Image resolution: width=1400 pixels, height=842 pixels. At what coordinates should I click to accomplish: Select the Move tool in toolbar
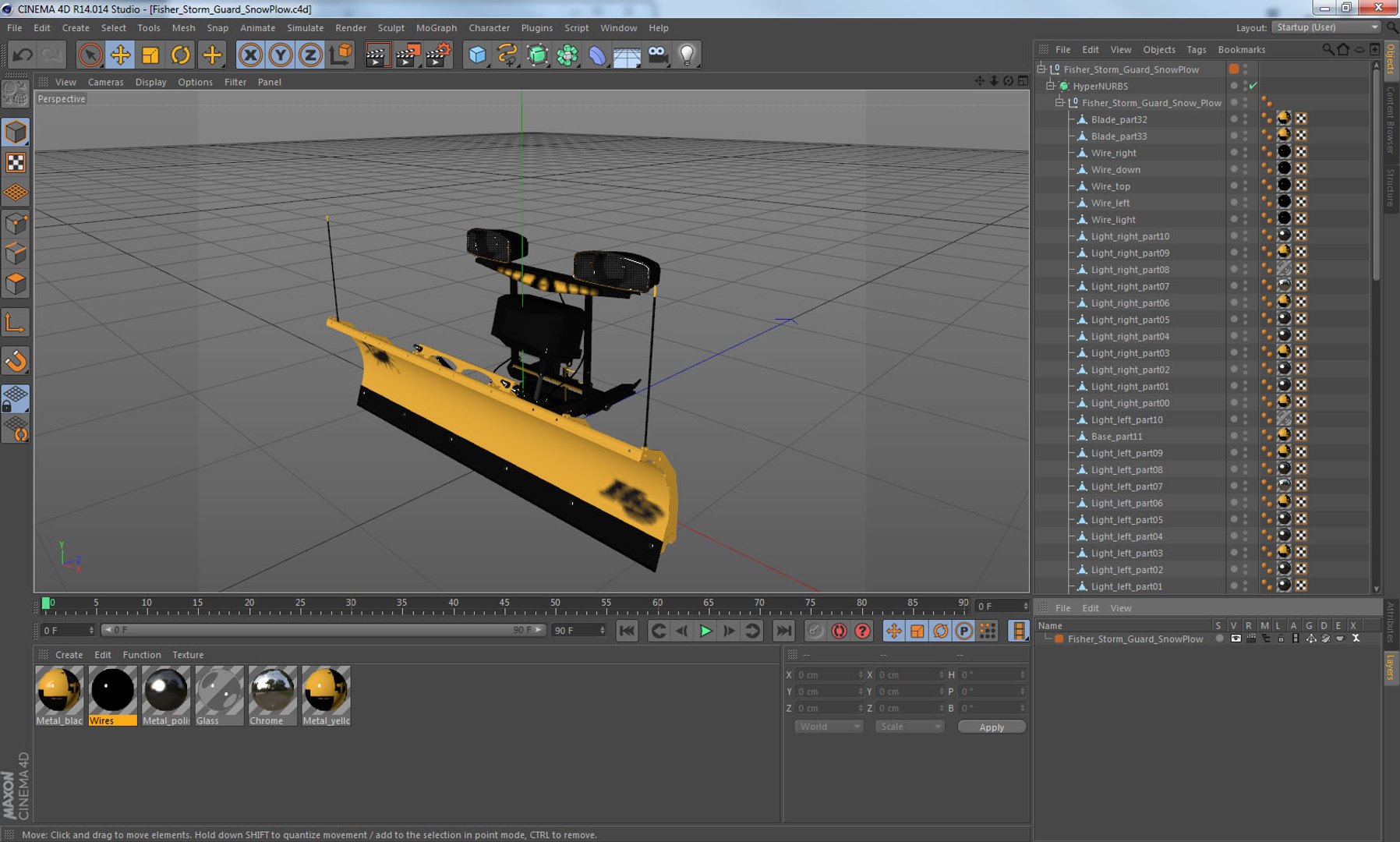(x=120, y=55)
